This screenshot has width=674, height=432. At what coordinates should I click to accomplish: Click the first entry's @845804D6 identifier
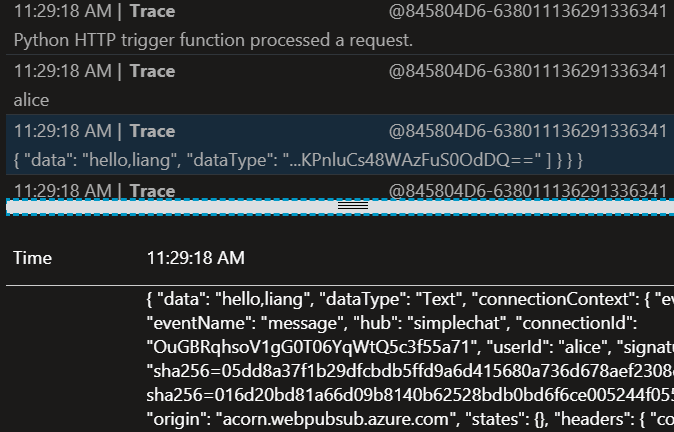[528, 11]
